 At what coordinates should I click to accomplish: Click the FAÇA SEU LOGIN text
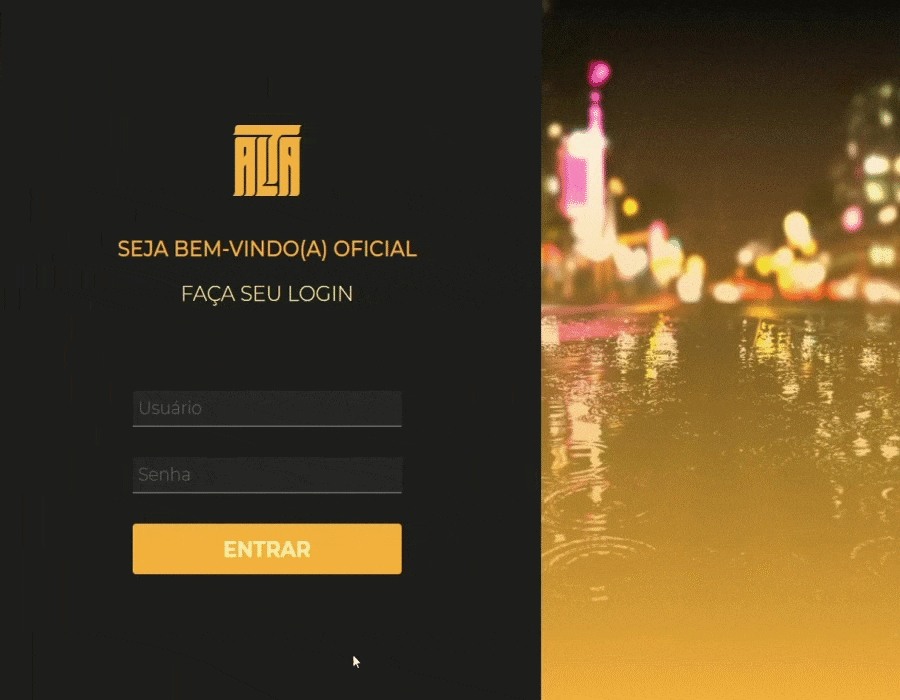pos(267,294)
